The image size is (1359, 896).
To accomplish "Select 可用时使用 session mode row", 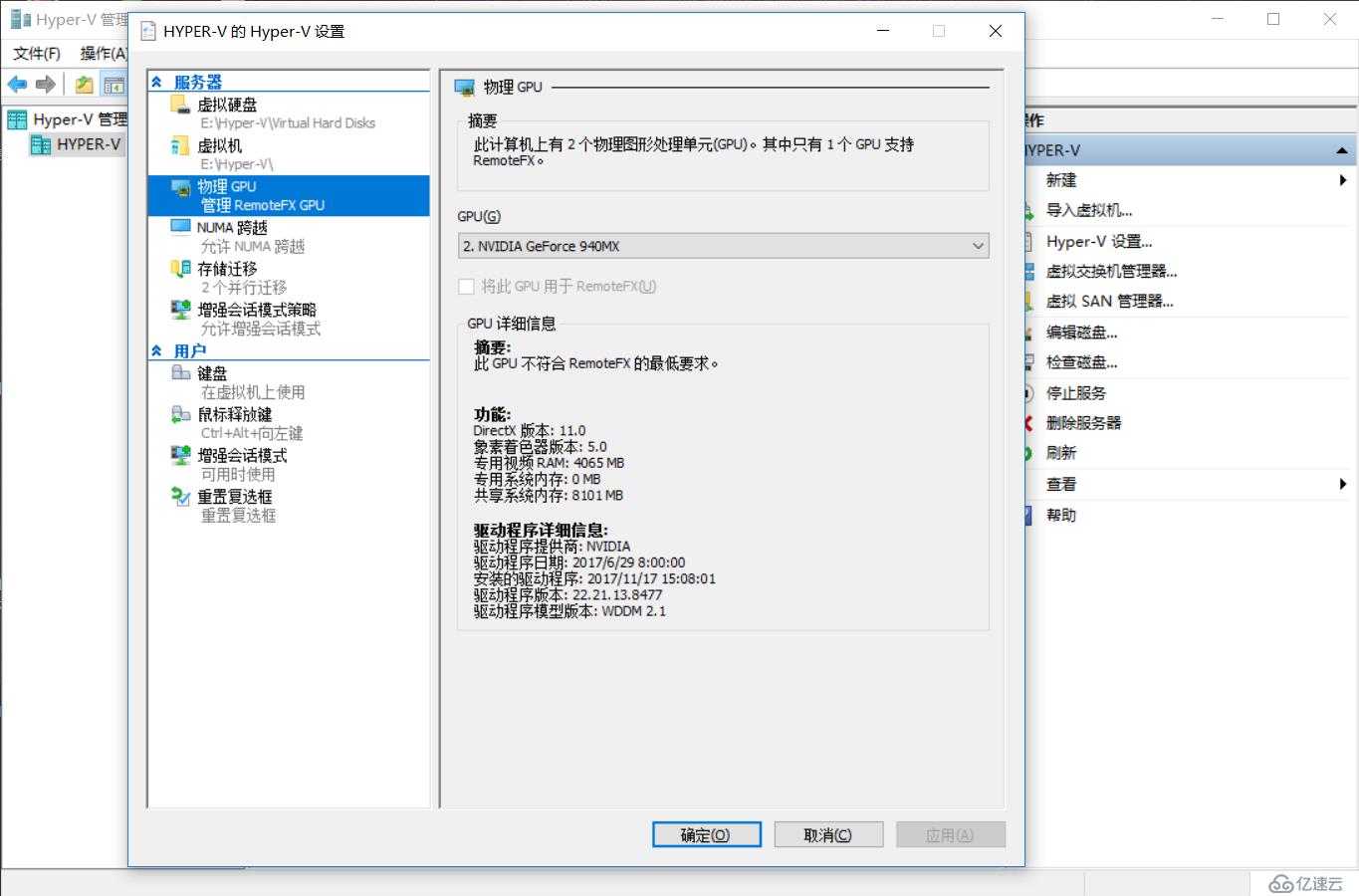I will 238,474.
